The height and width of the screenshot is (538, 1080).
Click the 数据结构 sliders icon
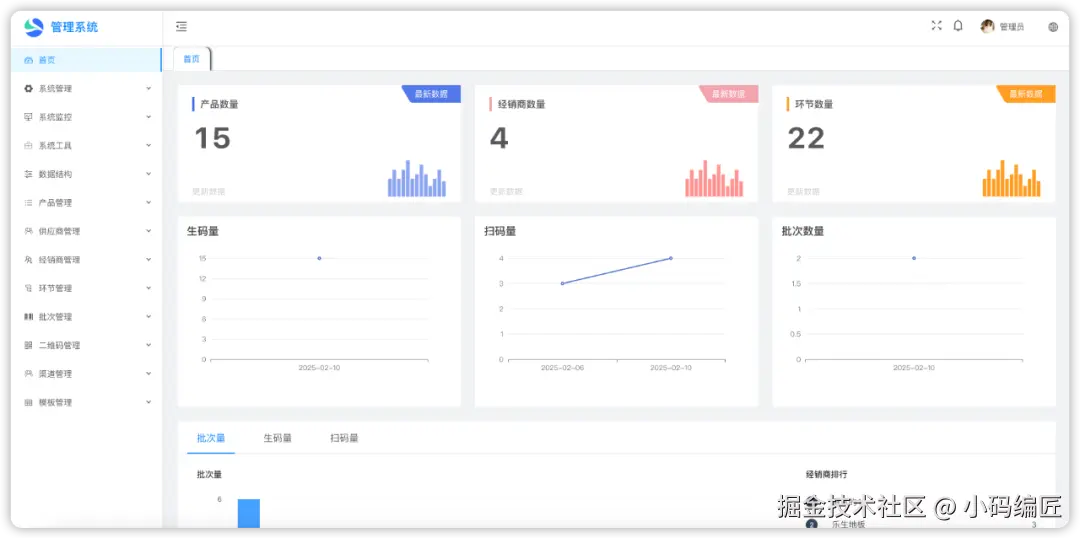coord(28,174)
